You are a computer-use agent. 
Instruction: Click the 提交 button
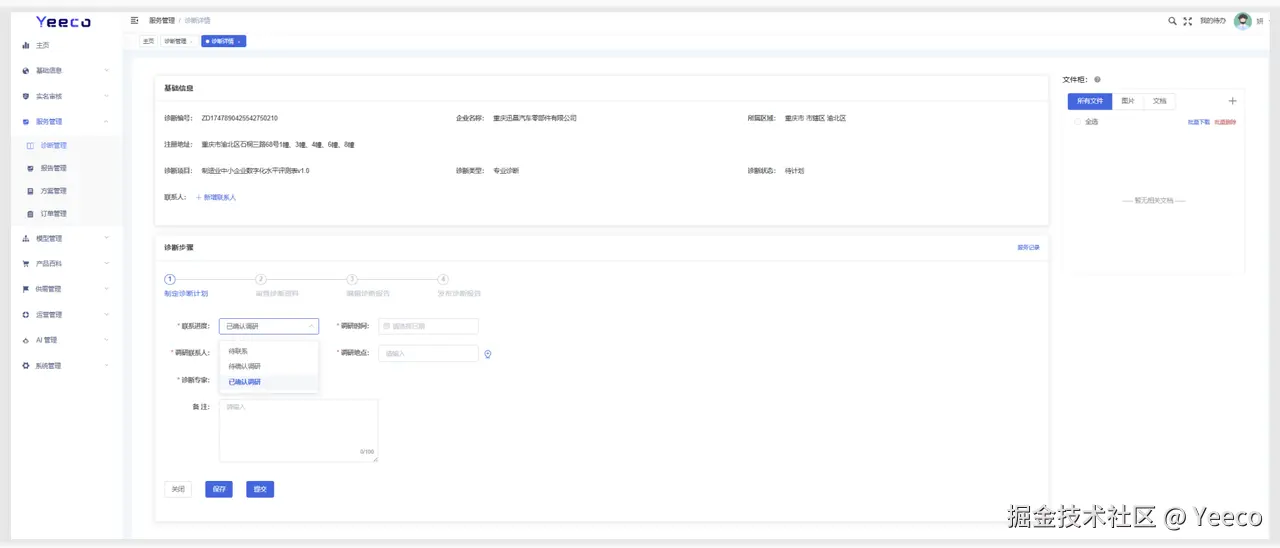point(260,489)
